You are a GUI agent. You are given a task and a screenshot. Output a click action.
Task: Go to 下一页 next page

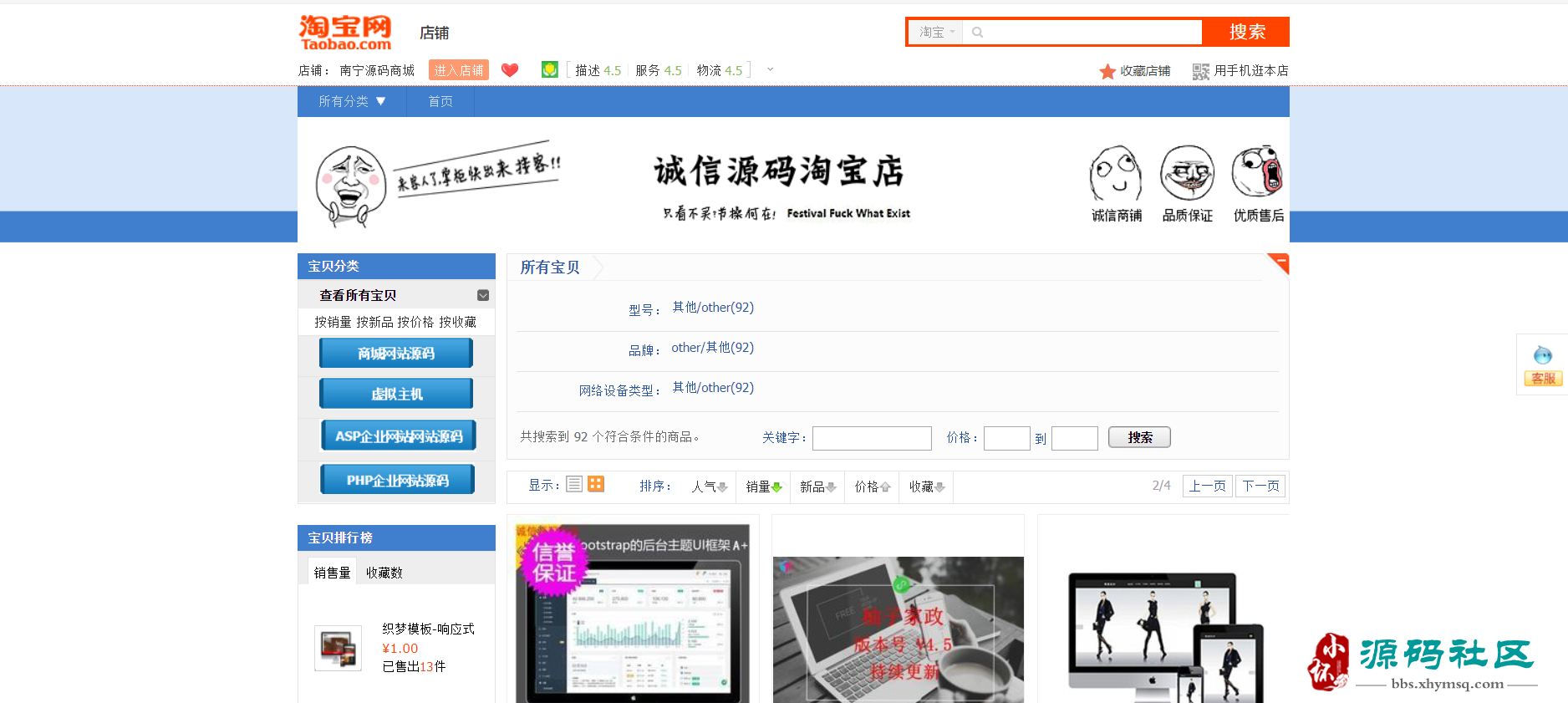(x=1260, y=486)
